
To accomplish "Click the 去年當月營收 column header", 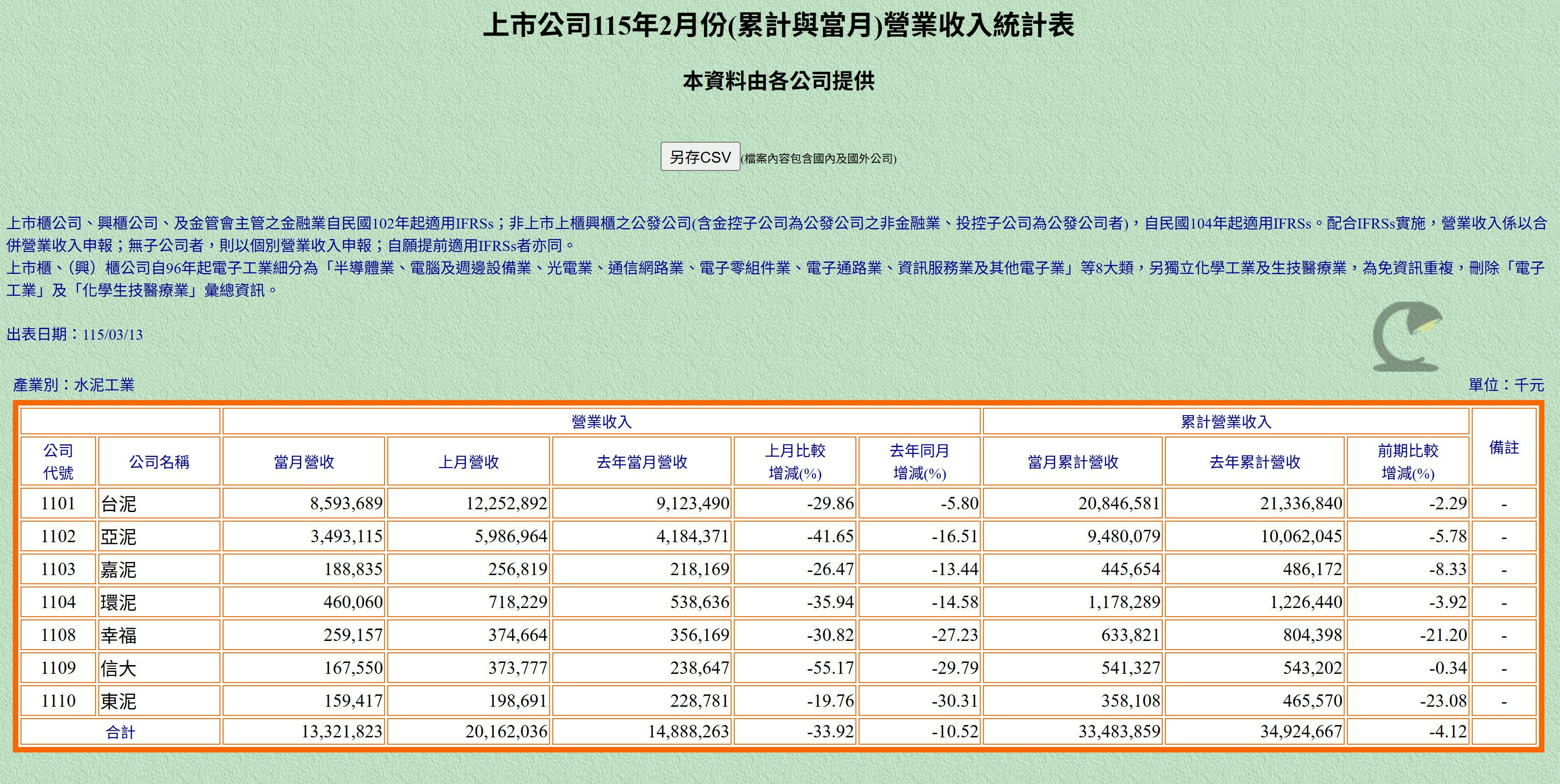I will click(x=642, y=462).
